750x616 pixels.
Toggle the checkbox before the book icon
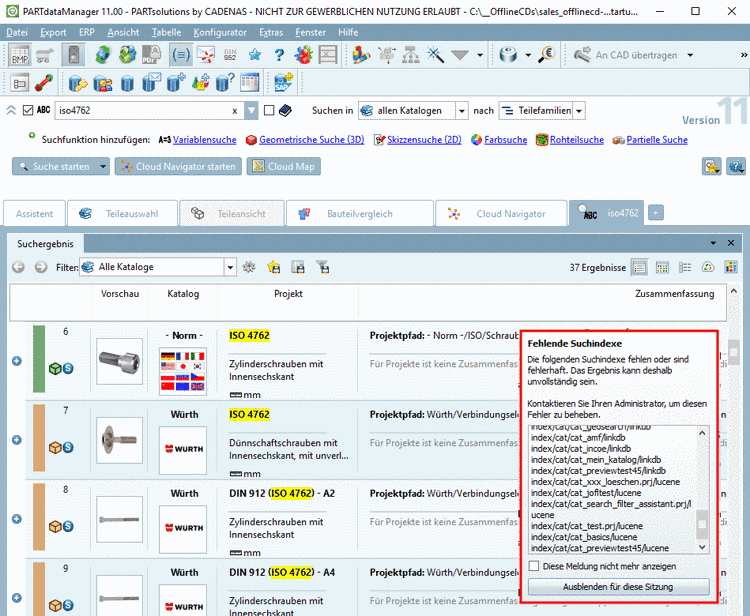(269, 110)
